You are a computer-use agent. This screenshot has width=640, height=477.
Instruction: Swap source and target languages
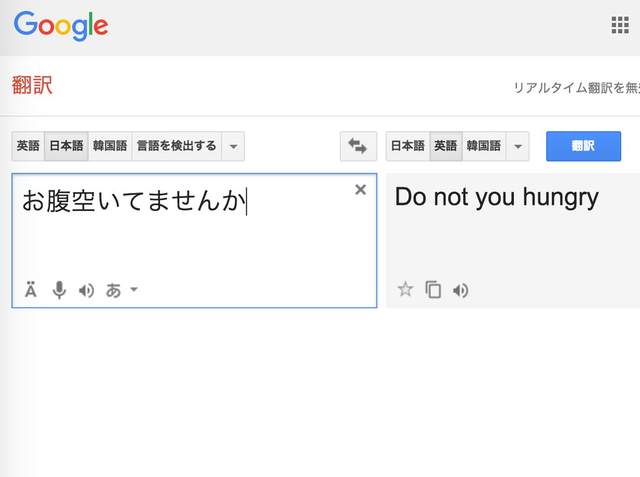click(357, 146)
